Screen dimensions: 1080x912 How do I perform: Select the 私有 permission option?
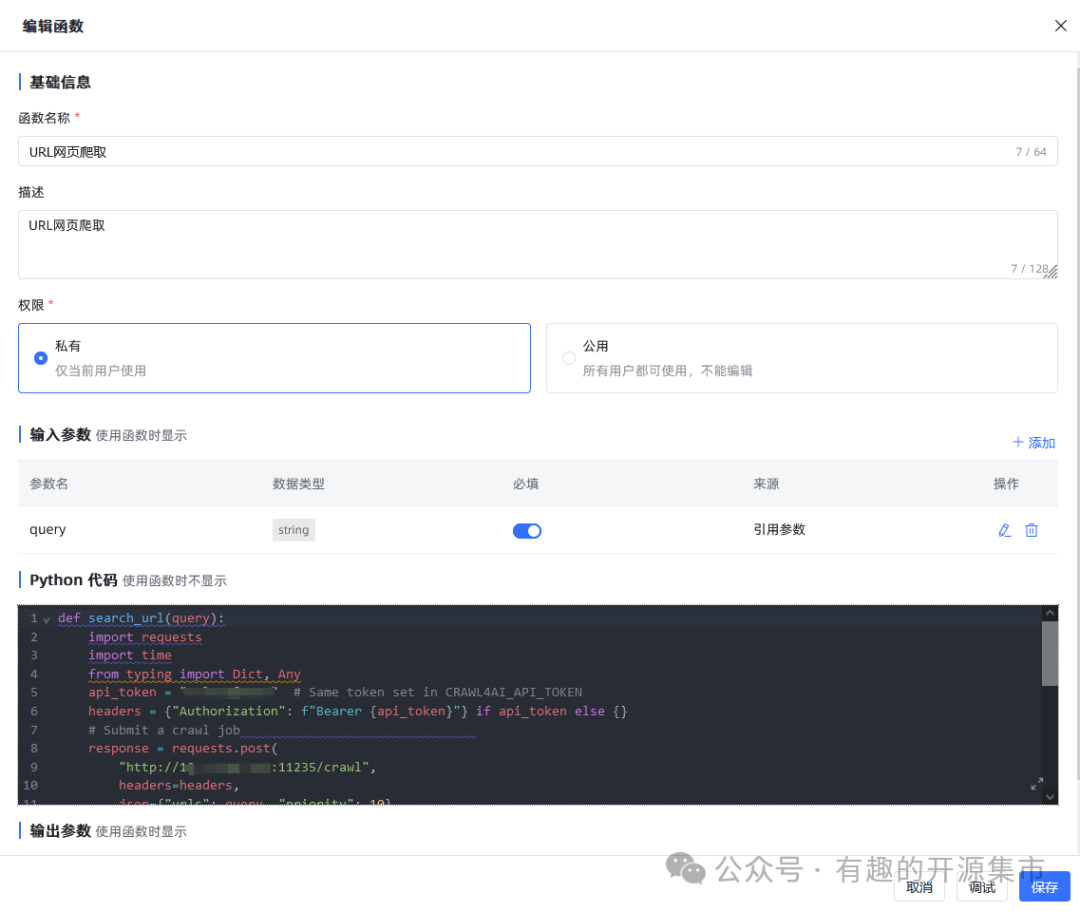tap(41, 358)
